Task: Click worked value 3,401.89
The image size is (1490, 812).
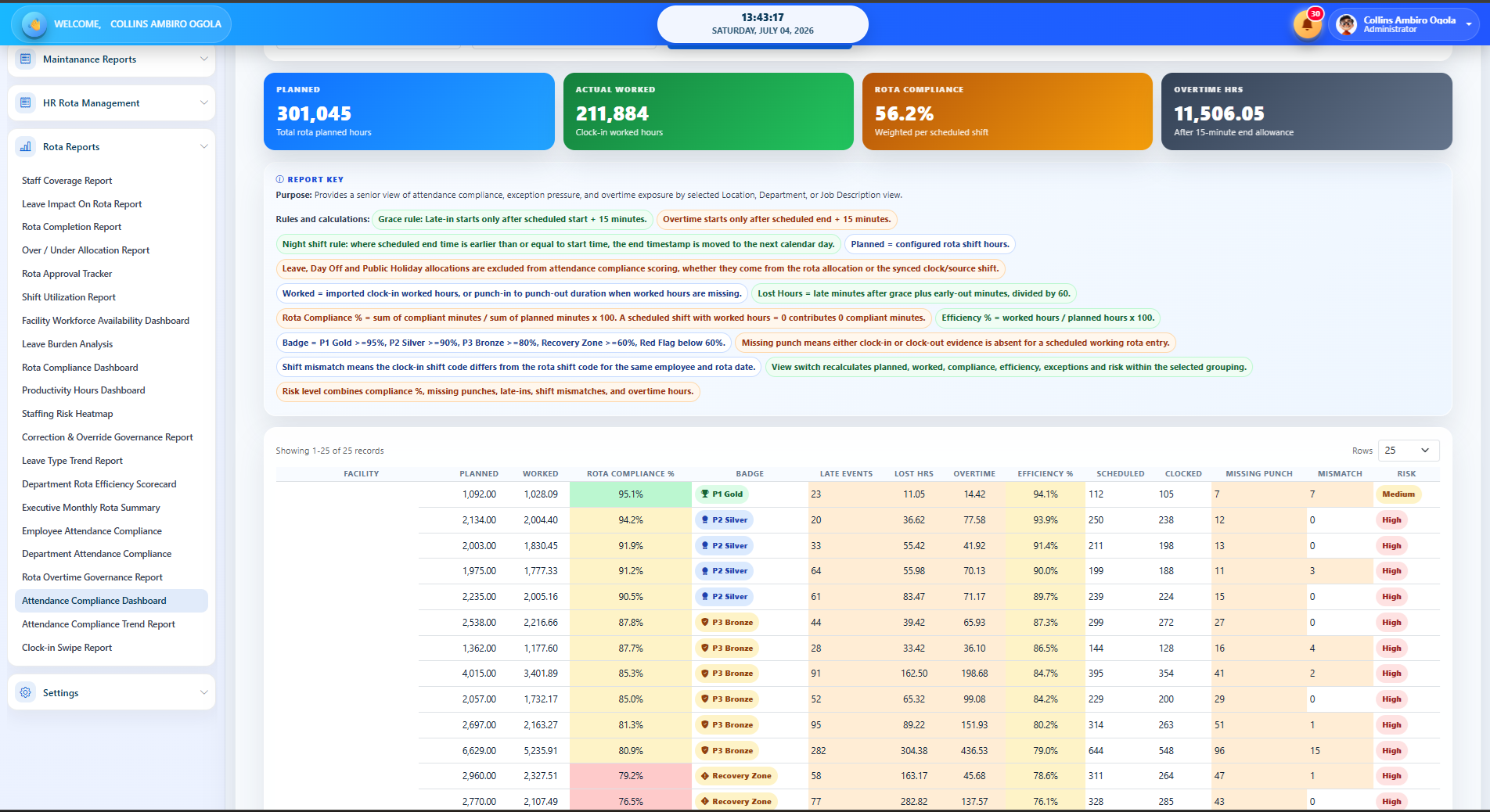Action: point(541,674)
